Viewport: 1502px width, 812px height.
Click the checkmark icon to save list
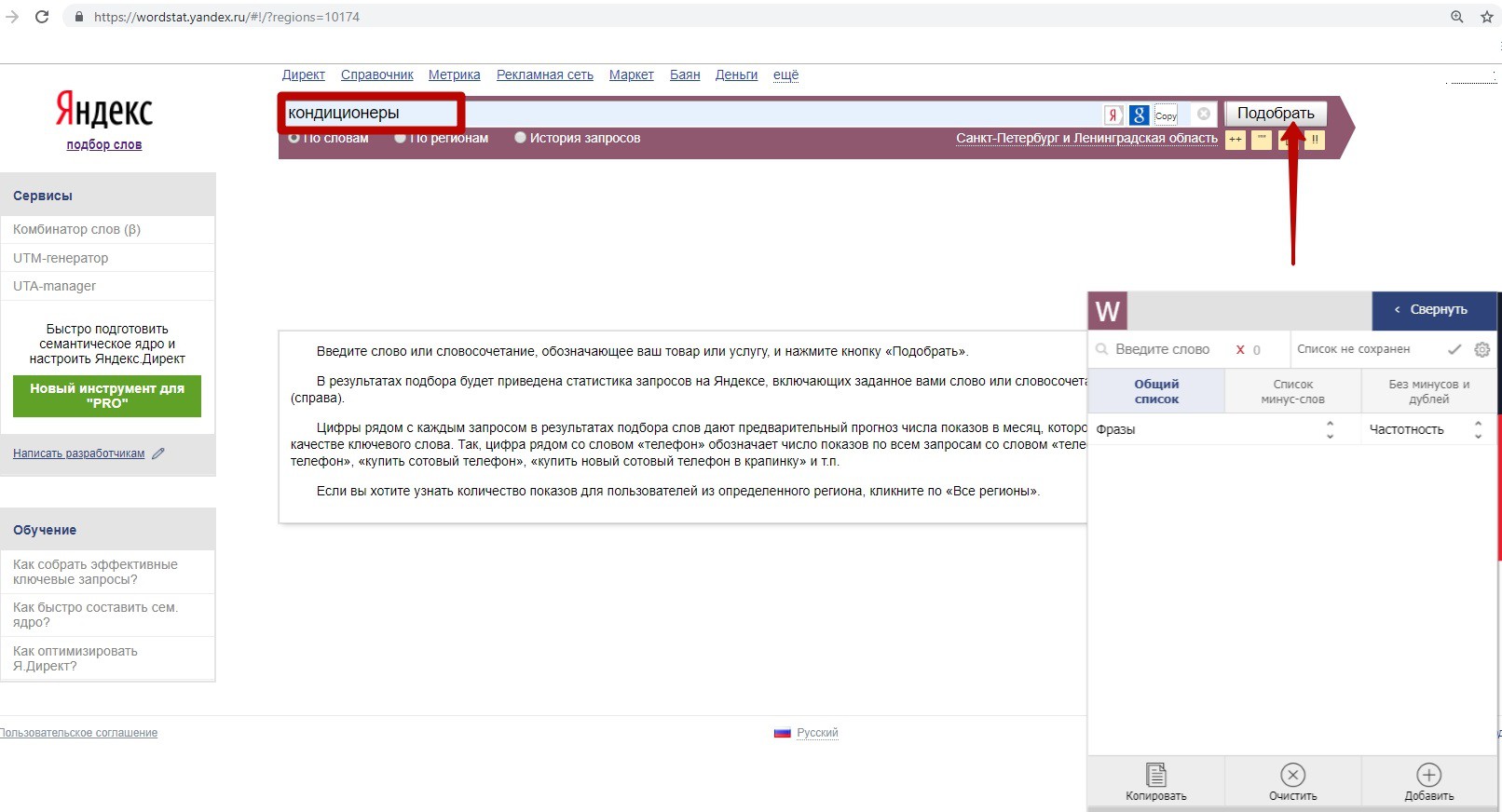1454,349
